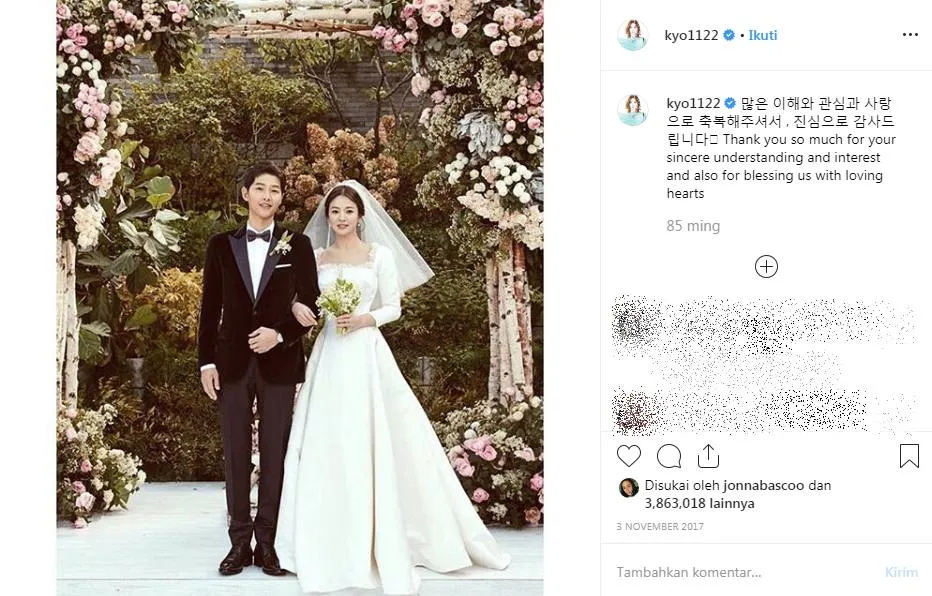Submit the comment with the Kirim button

901,572
